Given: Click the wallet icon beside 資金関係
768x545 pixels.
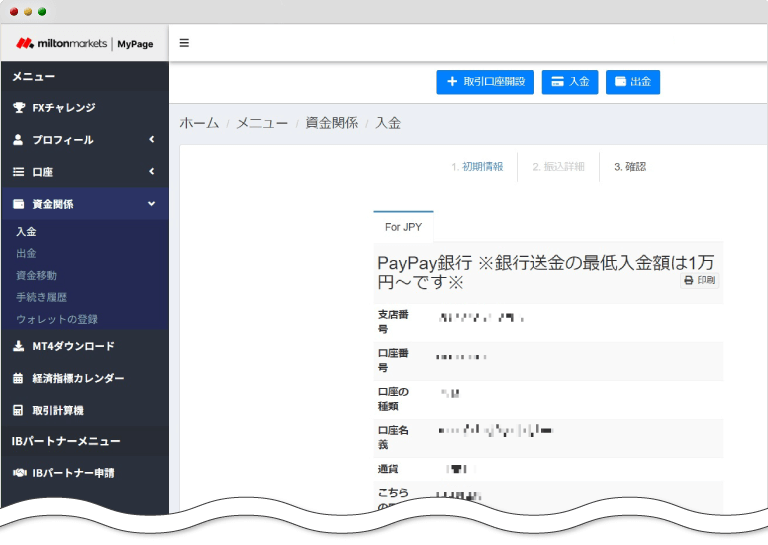Looking at the screenshot, I should (x=19, y=204).
